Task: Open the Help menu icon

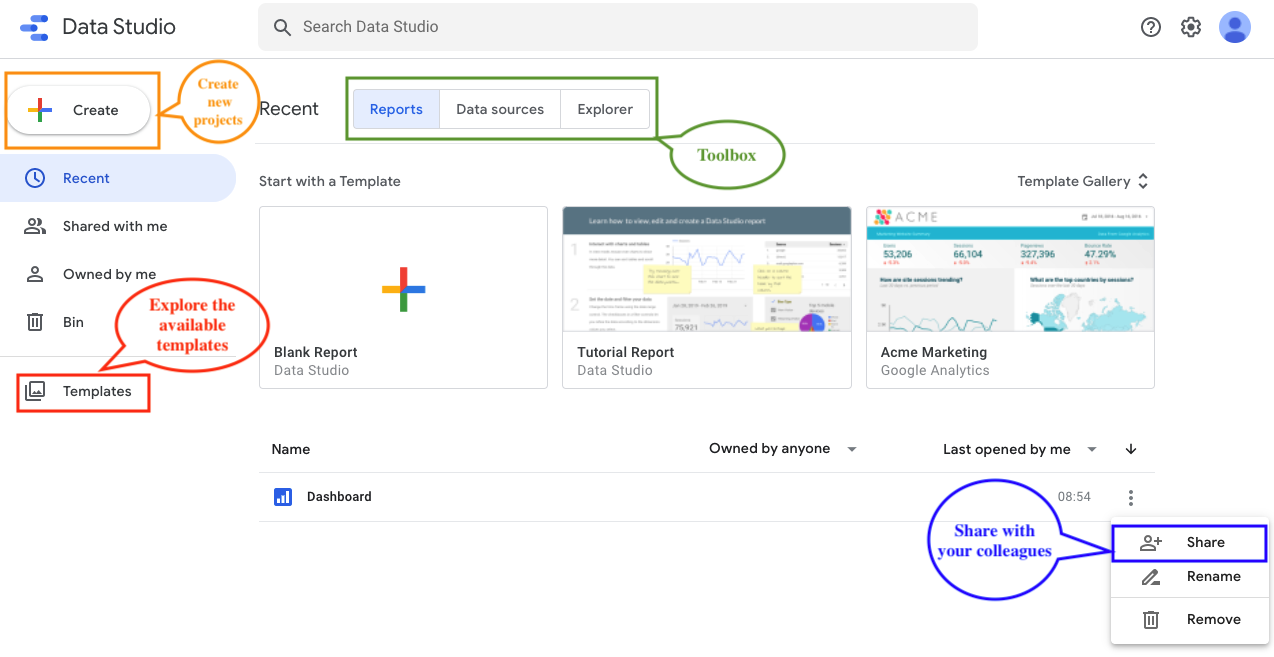Action: tap(1150, 27)
